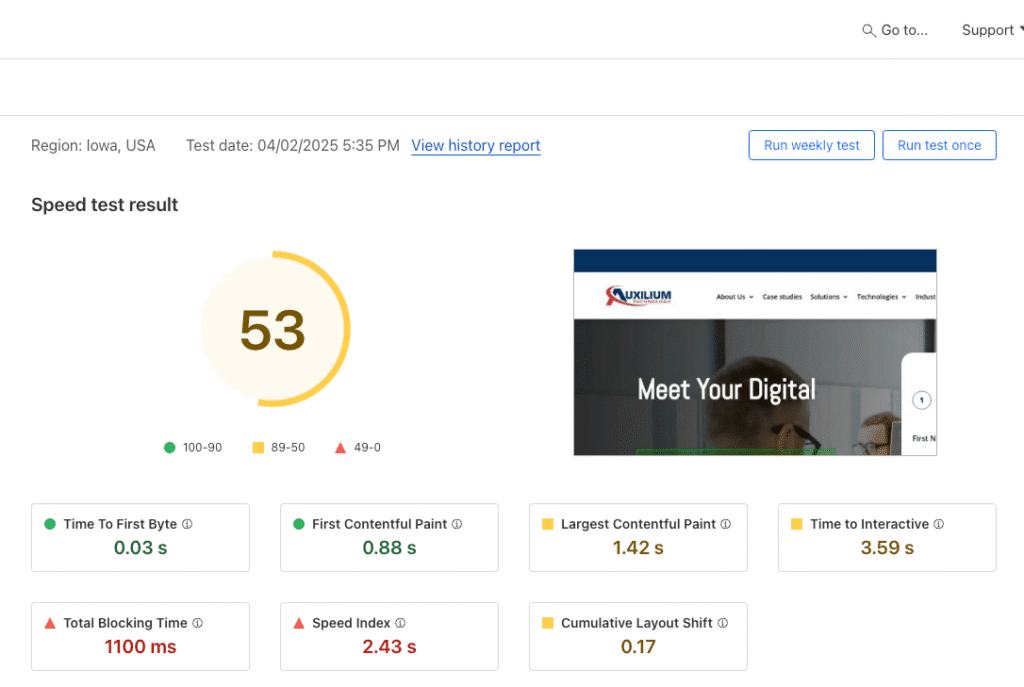Click info icon next to Largest Contentful Paint
1024x687 pixels.
726,524
